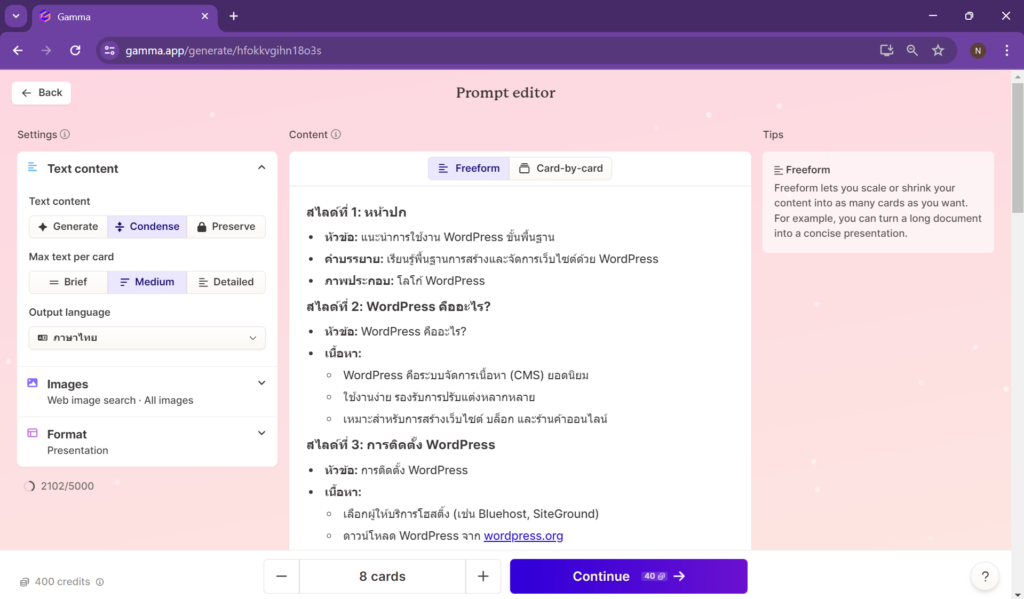The height and width of the screenshot is (599, 1024).
Task: Select the Condense text content option
Action: [147, 227]
